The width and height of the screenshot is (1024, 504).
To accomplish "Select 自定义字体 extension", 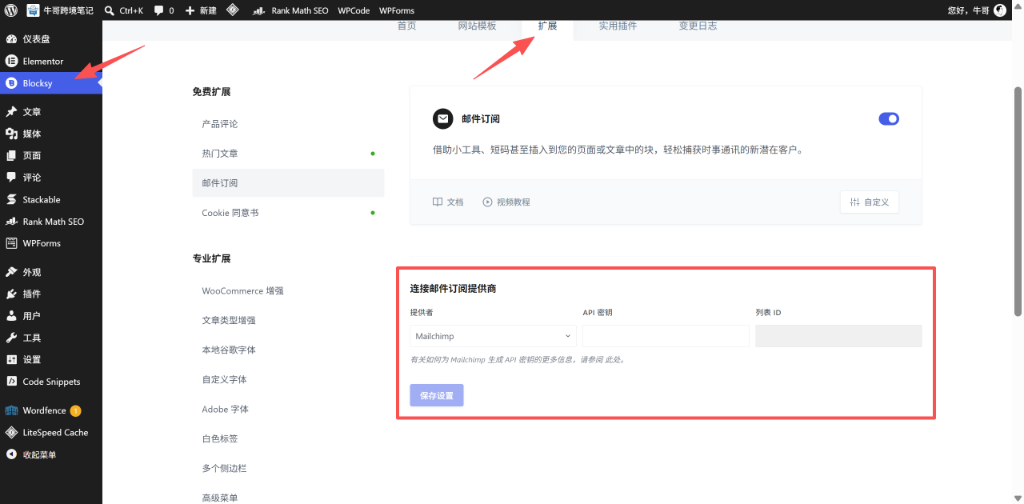I will click(288, 379).
